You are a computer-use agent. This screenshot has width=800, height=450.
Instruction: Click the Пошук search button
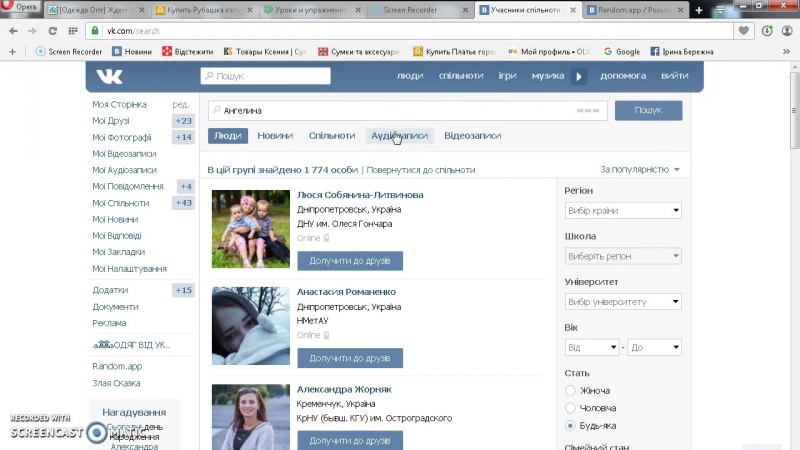648,111
